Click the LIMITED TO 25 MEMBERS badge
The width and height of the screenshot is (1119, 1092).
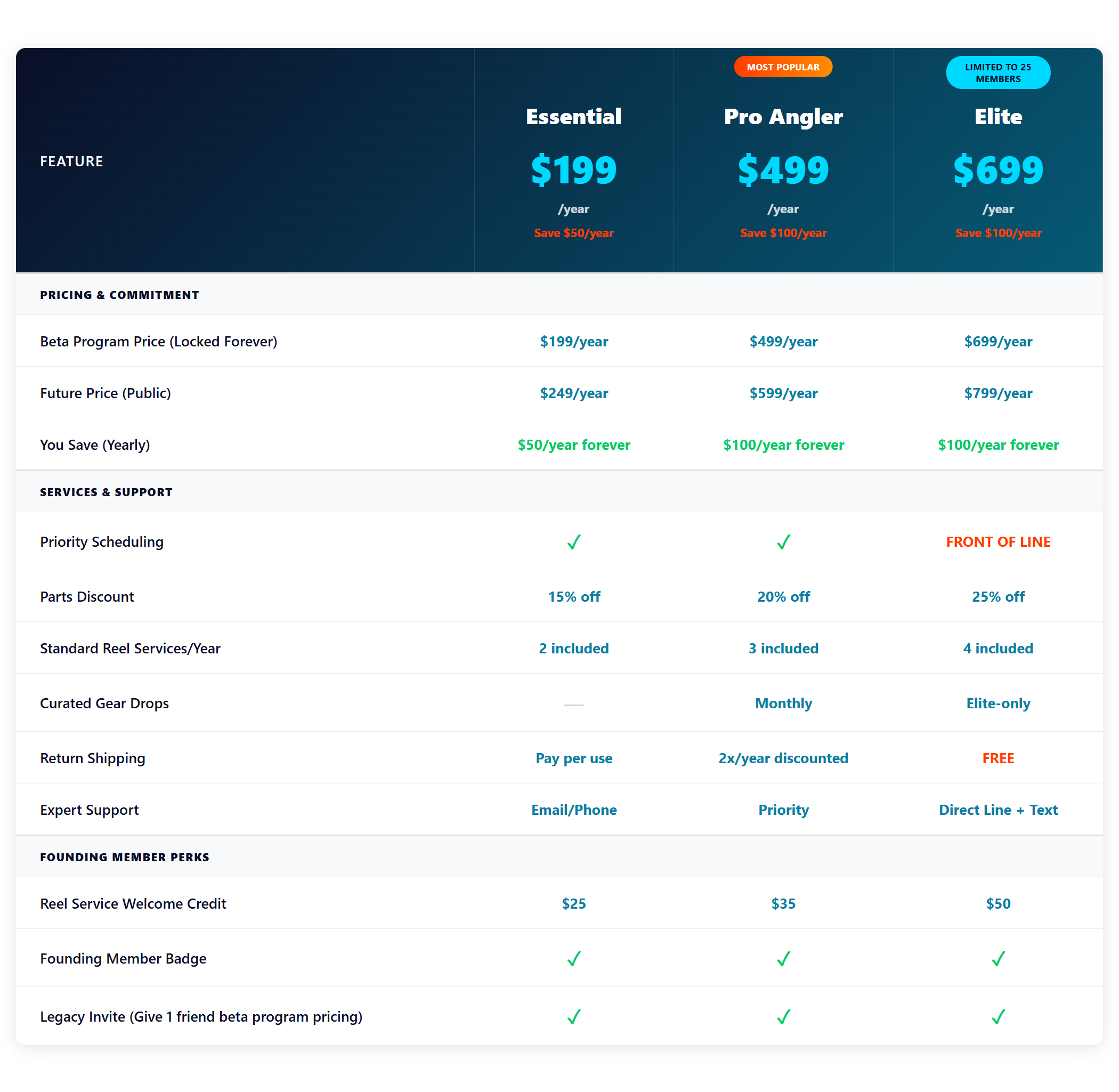[x=998, y=73]
